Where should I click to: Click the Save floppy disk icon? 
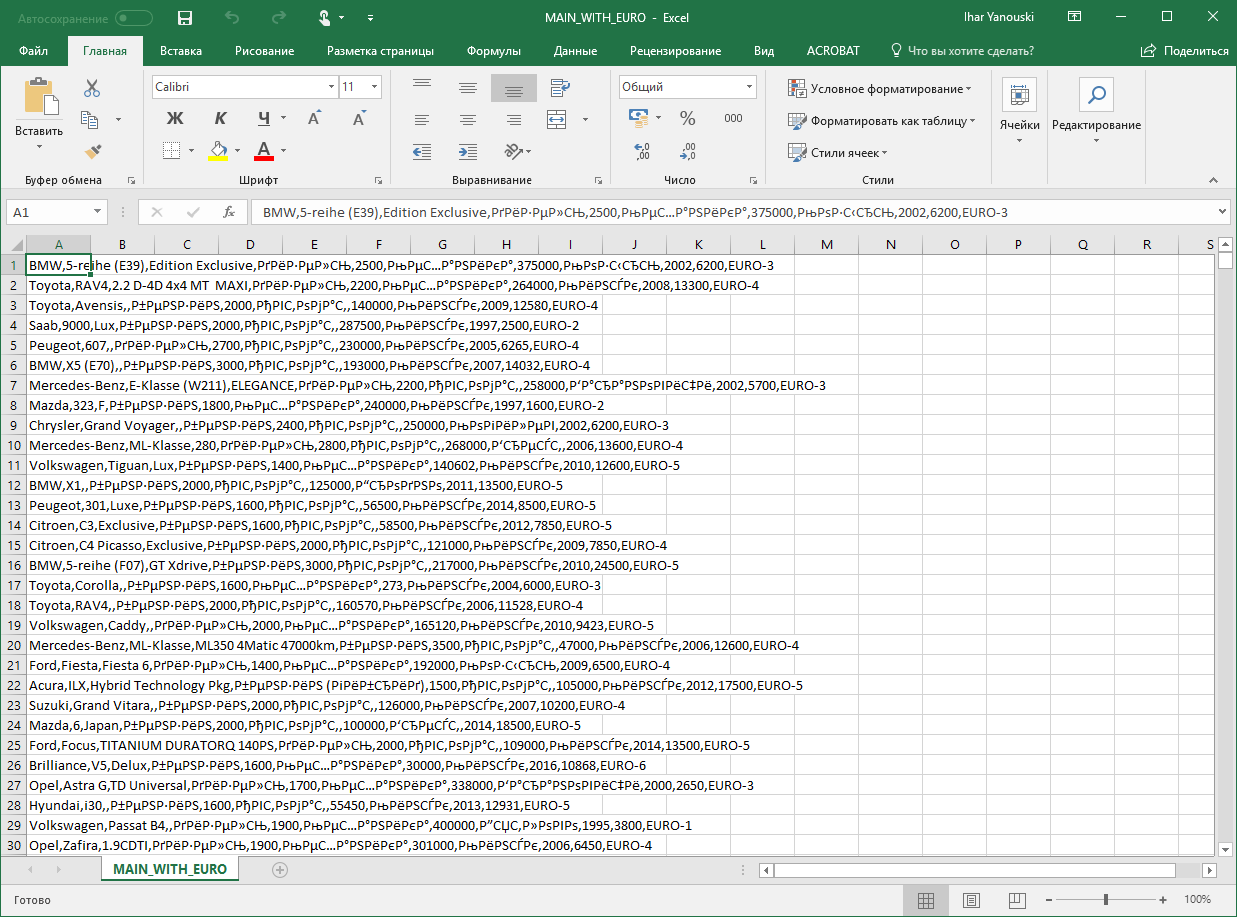coord(184,18)
